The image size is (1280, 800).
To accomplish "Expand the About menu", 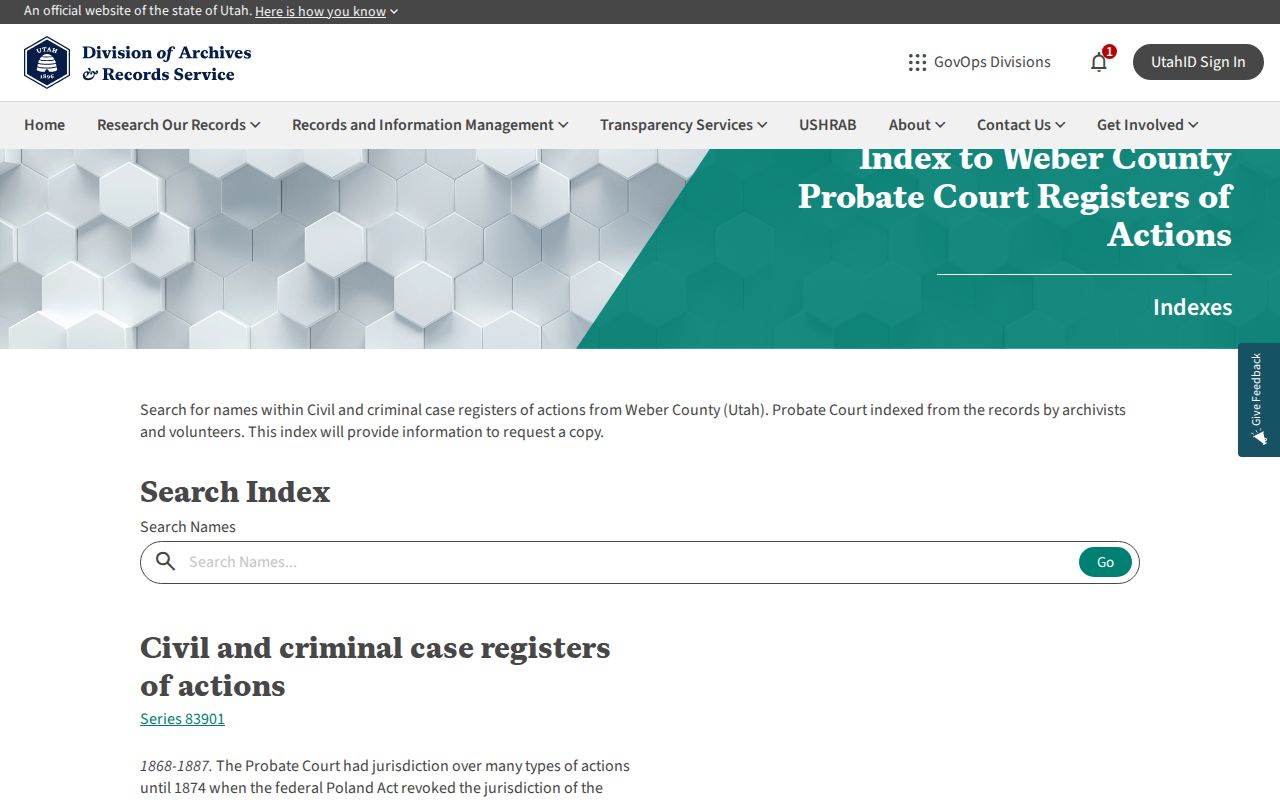I will [917, 125].
